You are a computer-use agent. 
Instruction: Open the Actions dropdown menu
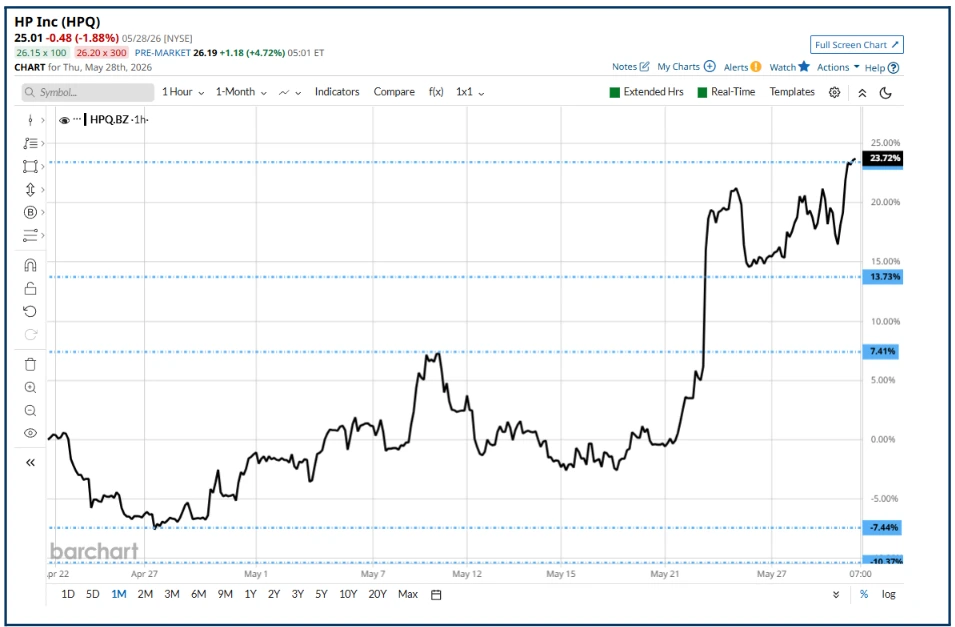click(838, 67)
